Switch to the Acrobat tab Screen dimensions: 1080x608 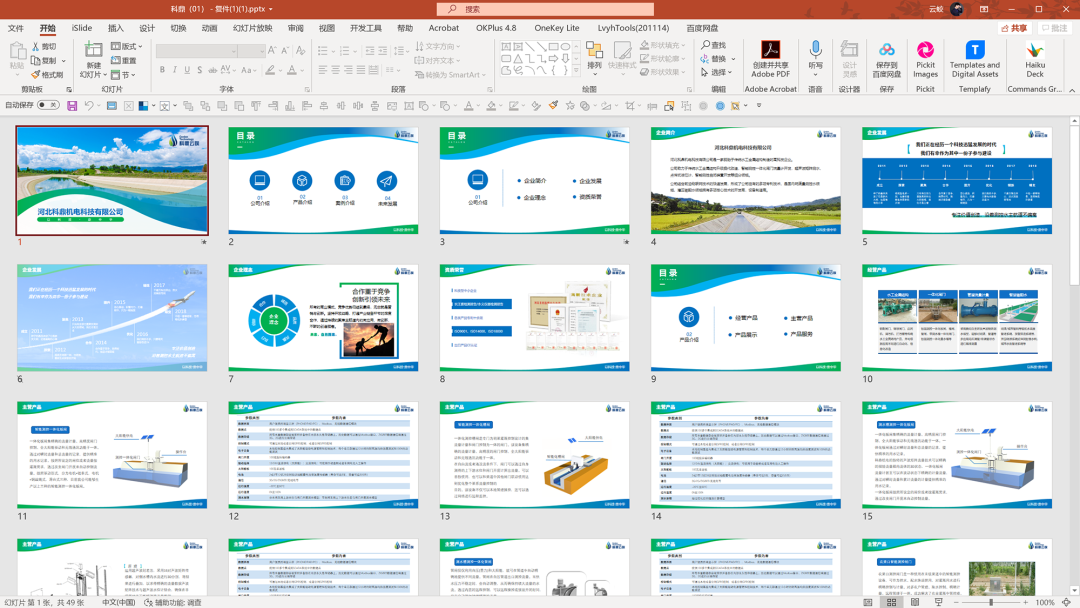[444, 28]
